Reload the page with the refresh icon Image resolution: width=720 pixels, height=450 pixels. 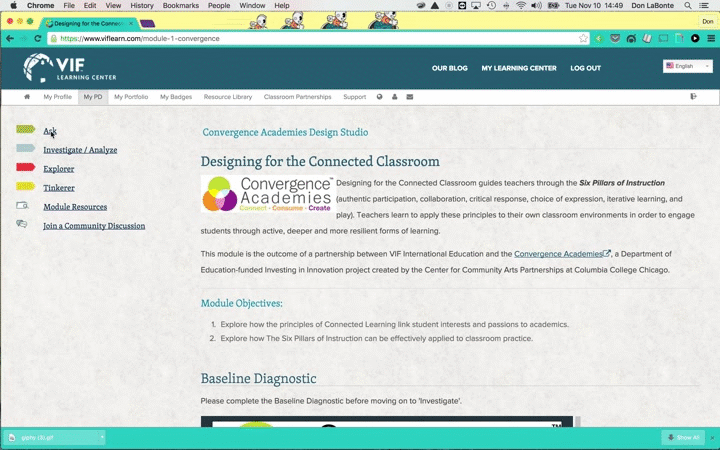38,39
